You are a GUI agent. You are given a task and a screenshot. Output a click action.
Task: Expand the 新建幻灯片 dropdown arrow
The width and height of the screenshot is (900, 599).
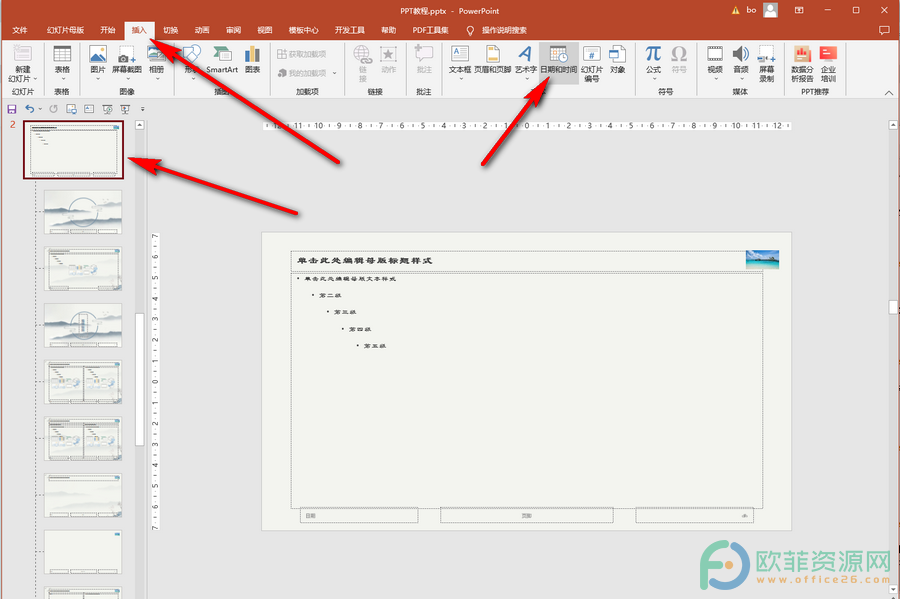[36, 79]
